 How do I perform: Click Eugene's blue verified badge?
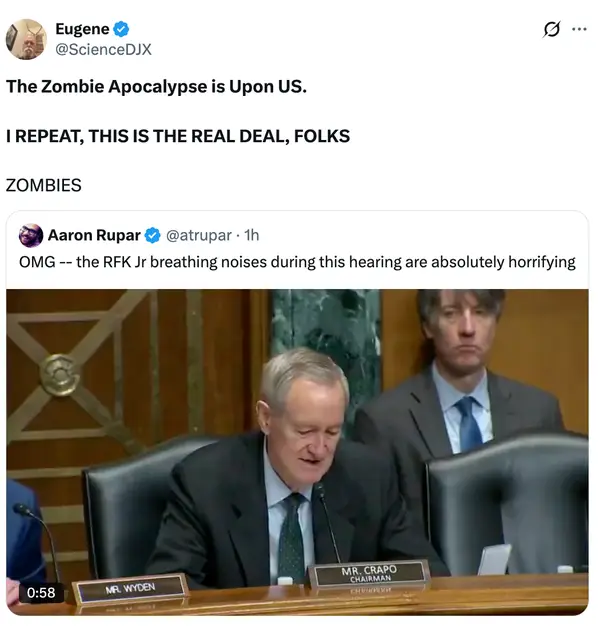point(121,29)
